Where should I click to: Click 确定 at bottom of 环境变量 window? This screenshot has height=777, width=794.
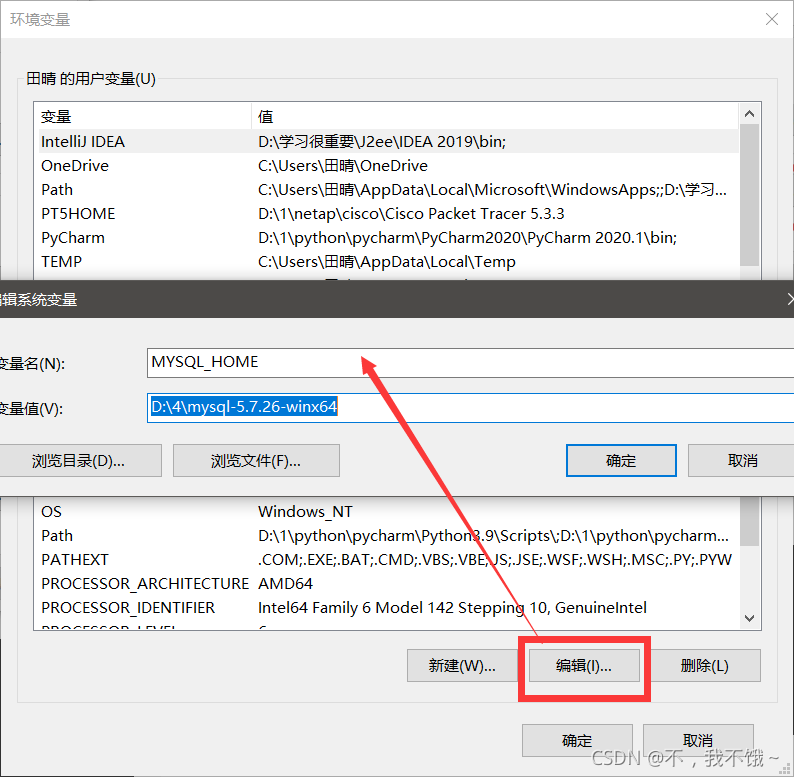(x=577, y=741)
